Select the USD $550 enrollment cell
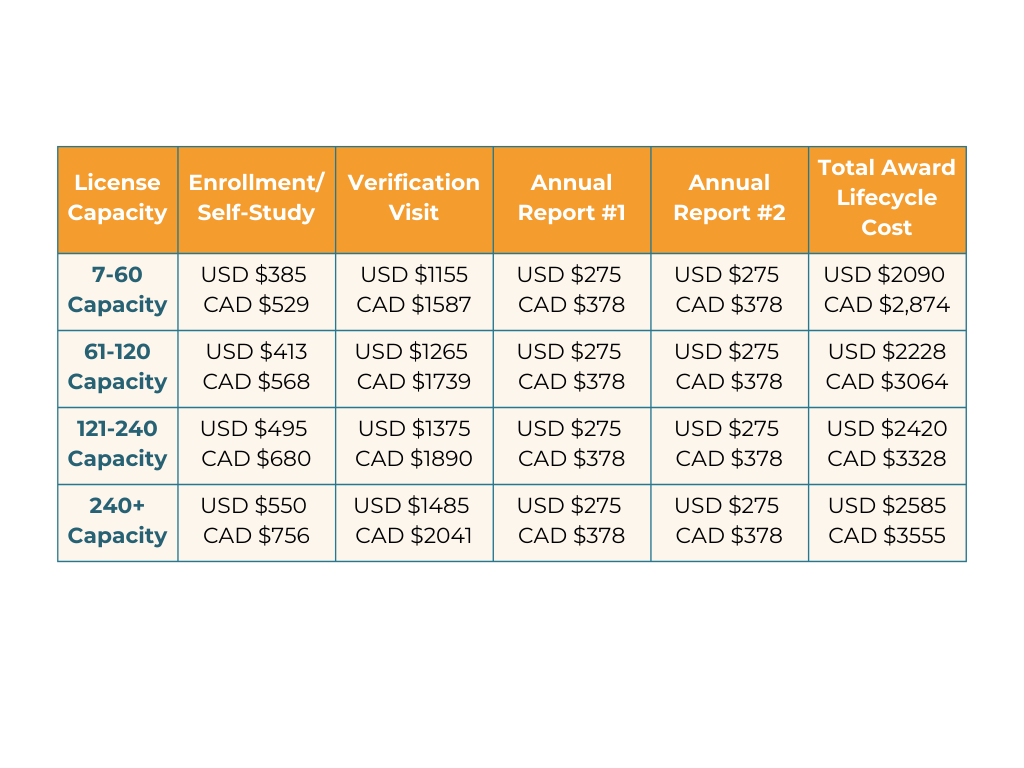Screen dimensions: 1024x768 (x=254, y=506)
